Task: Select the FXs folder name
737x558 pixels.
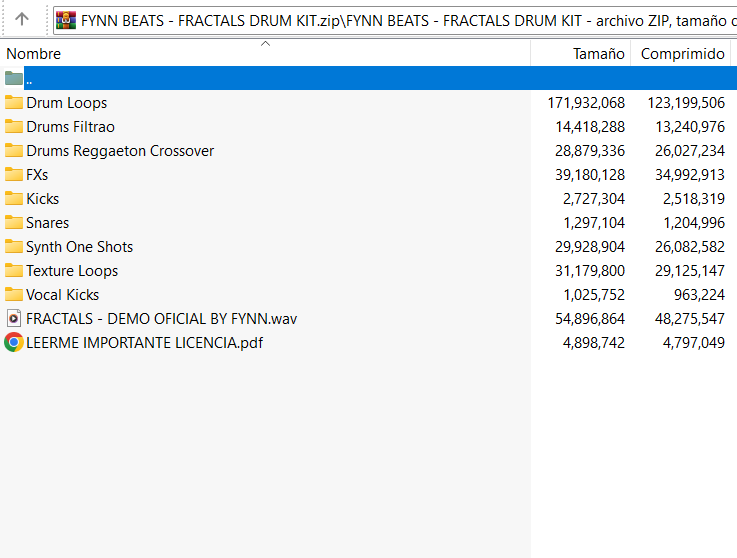Action: [37, 174]
